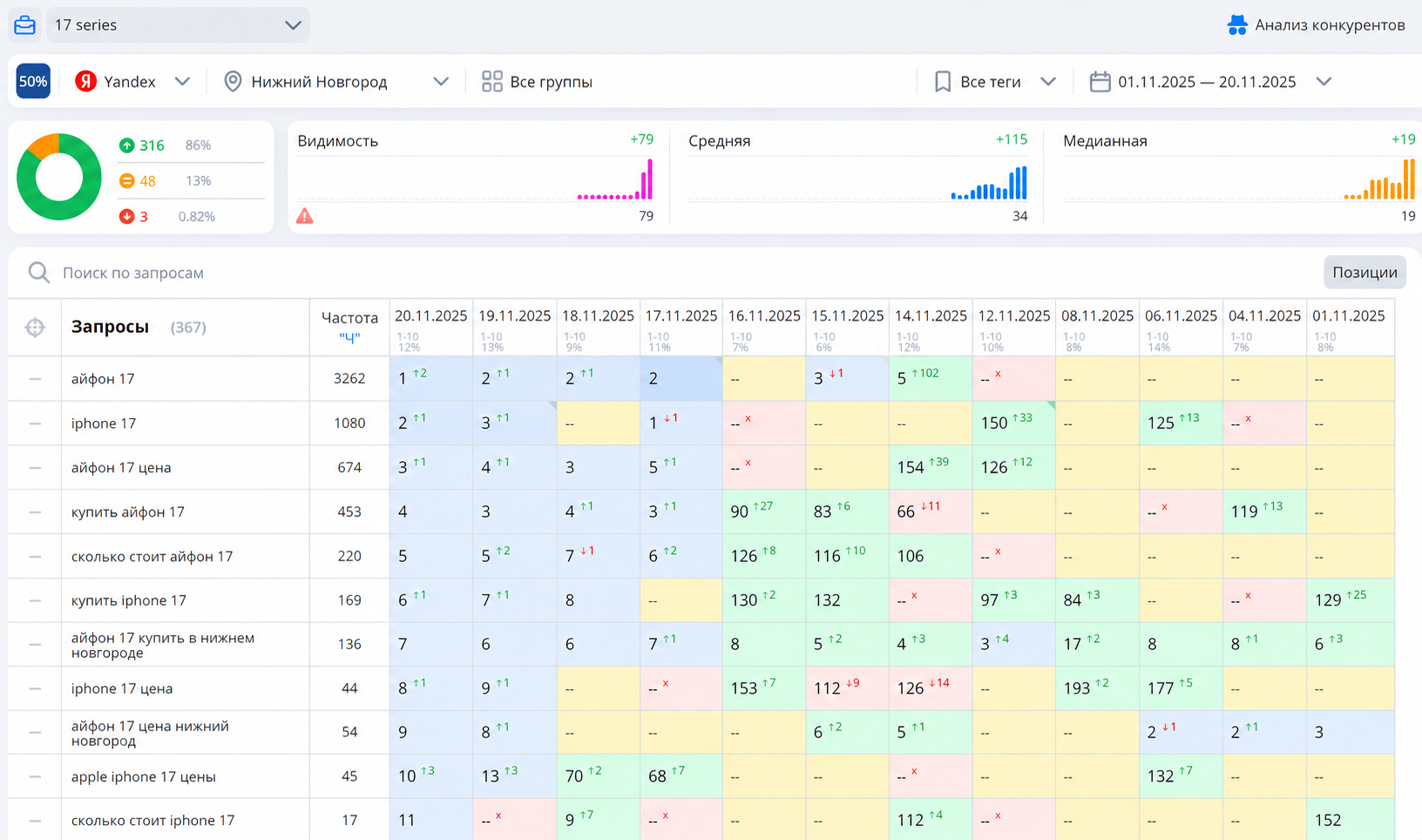Click the query apple iphone 17 цены
The height and width of the screenshot is (840, 1422).
(144, 776)
